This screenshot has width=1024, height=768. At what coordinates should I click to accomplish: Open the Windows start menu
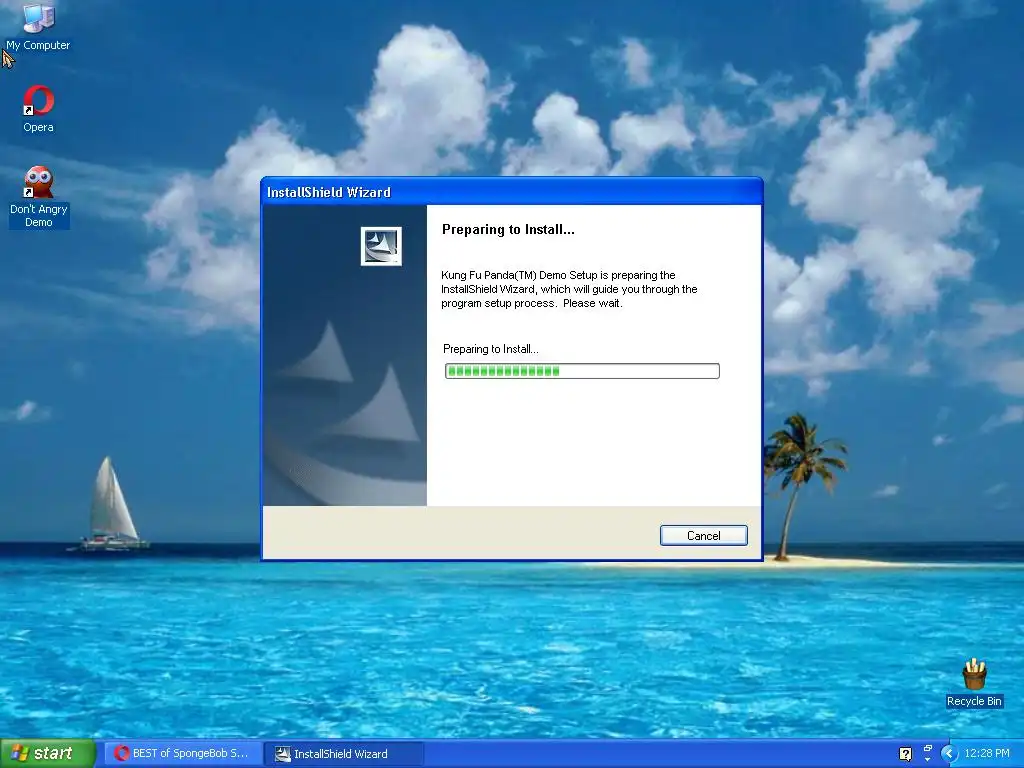coord(47,754)
